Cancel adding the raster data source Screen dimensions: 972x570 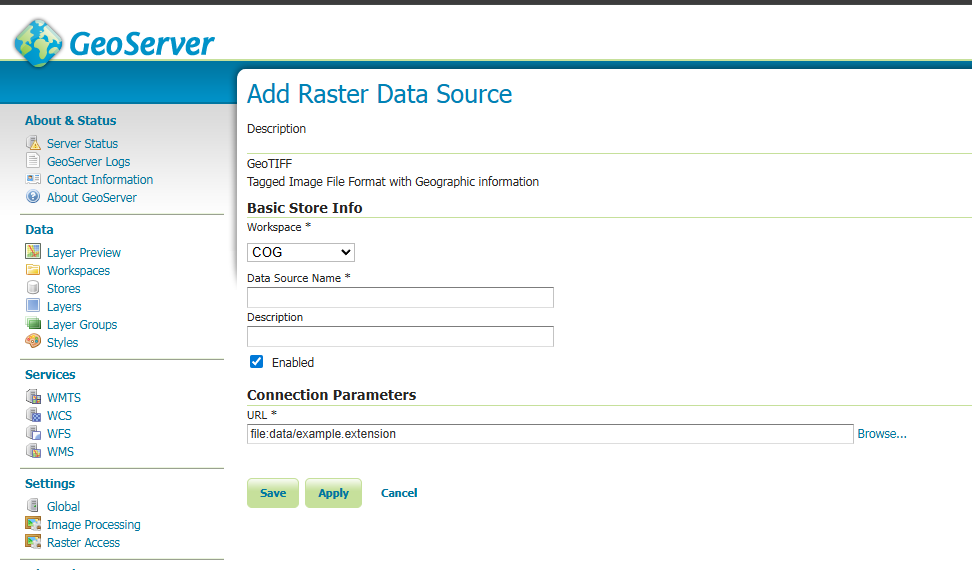coord(399,493)
